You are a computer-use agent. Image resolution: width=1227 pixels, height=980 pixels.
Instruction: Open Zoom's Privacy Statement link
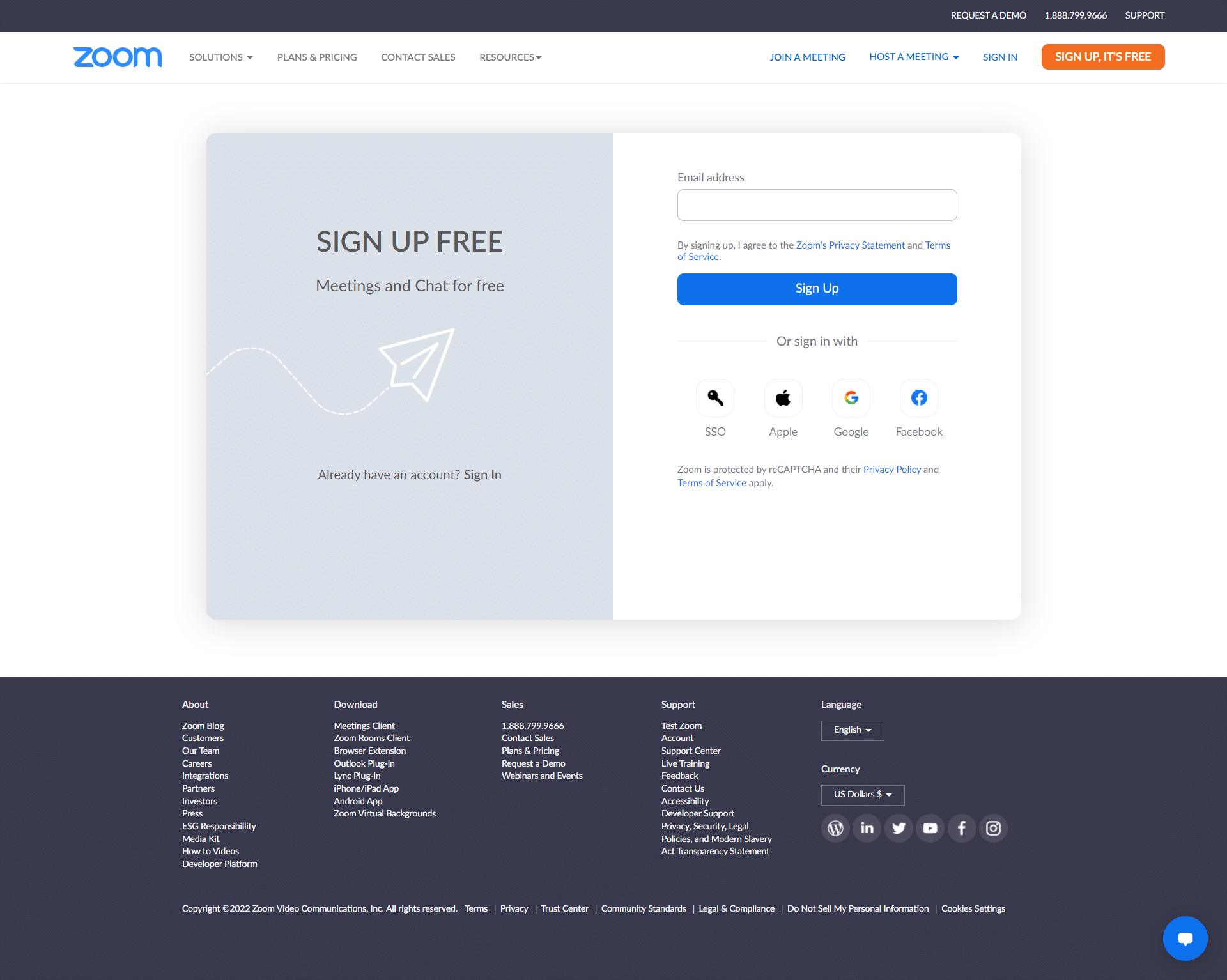click(x=850, y=245)
